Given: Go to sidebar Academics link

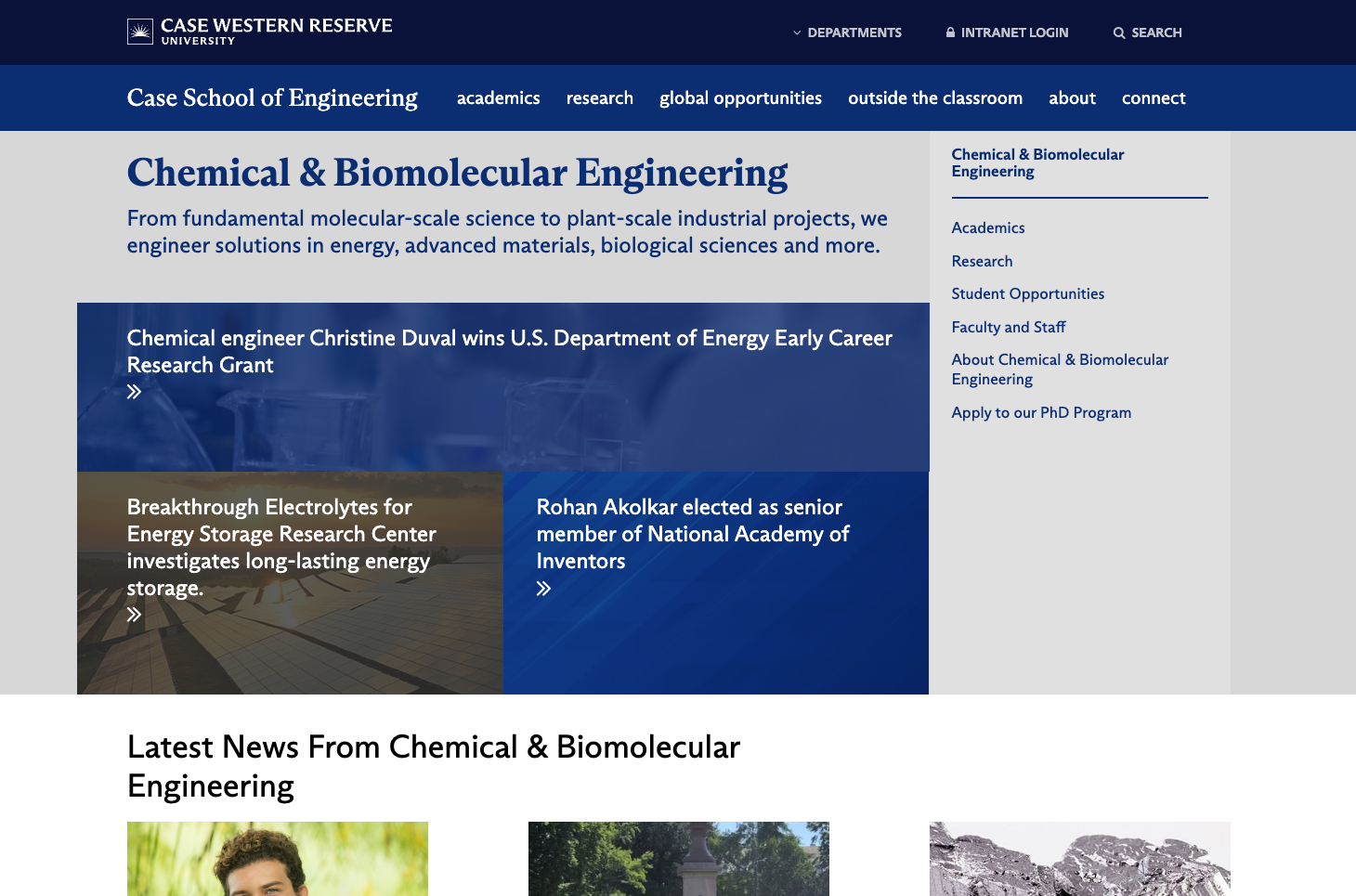Looking at the screenshot, I should point(988,227).
